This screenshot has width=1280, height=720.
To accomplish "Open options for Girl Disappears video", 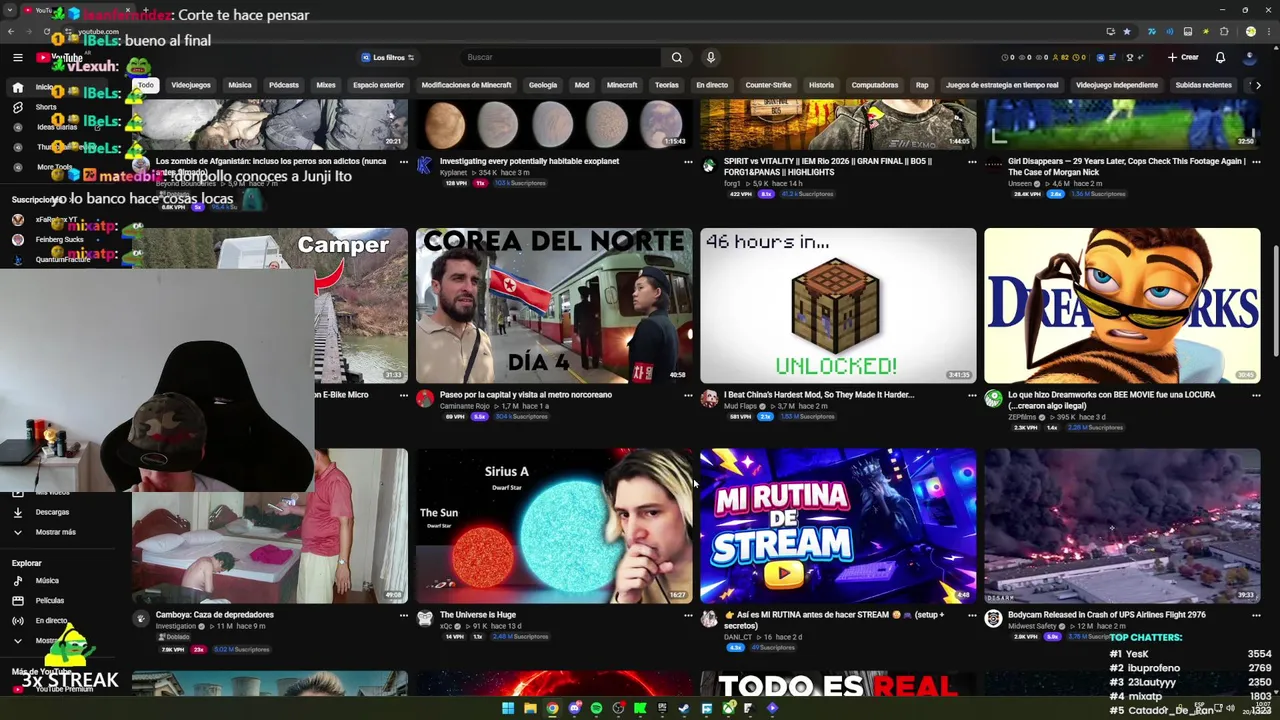I will coord(1256,162).
